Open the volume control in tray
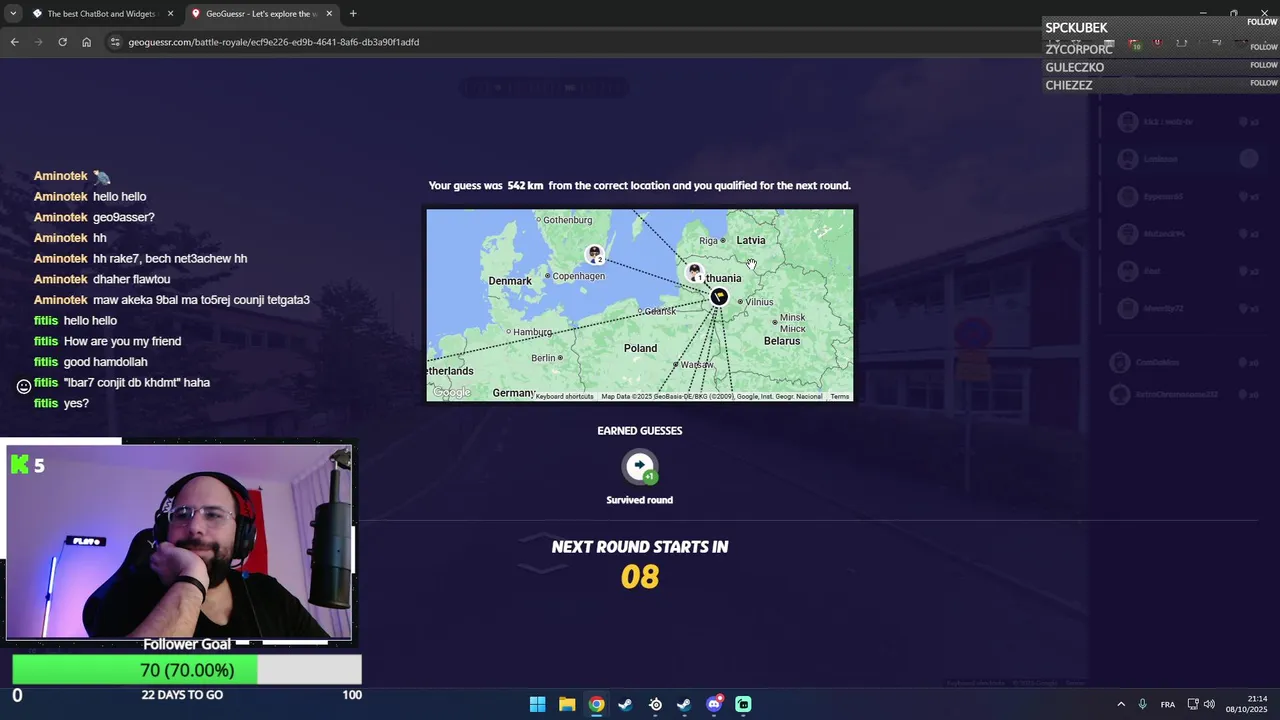Image resolution: width=1280 pixels, height=720 pixels. tap(1209, 704)
